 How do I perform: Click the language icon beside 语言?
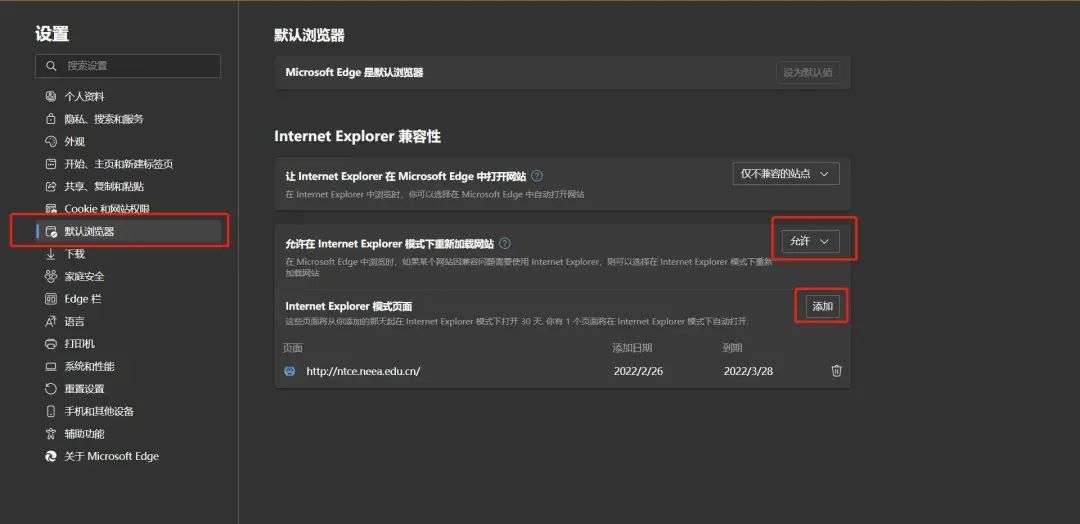pos(50,322)
